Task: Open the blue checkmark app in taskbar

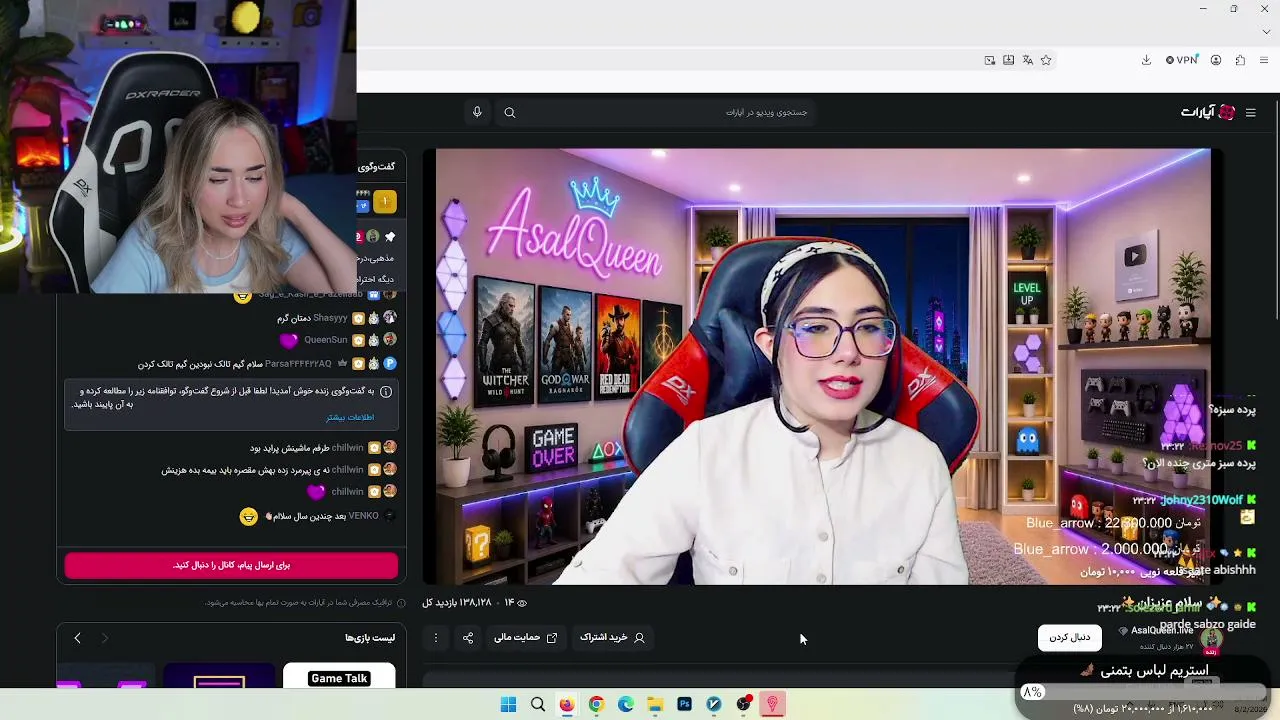Action: coord(714,704)
